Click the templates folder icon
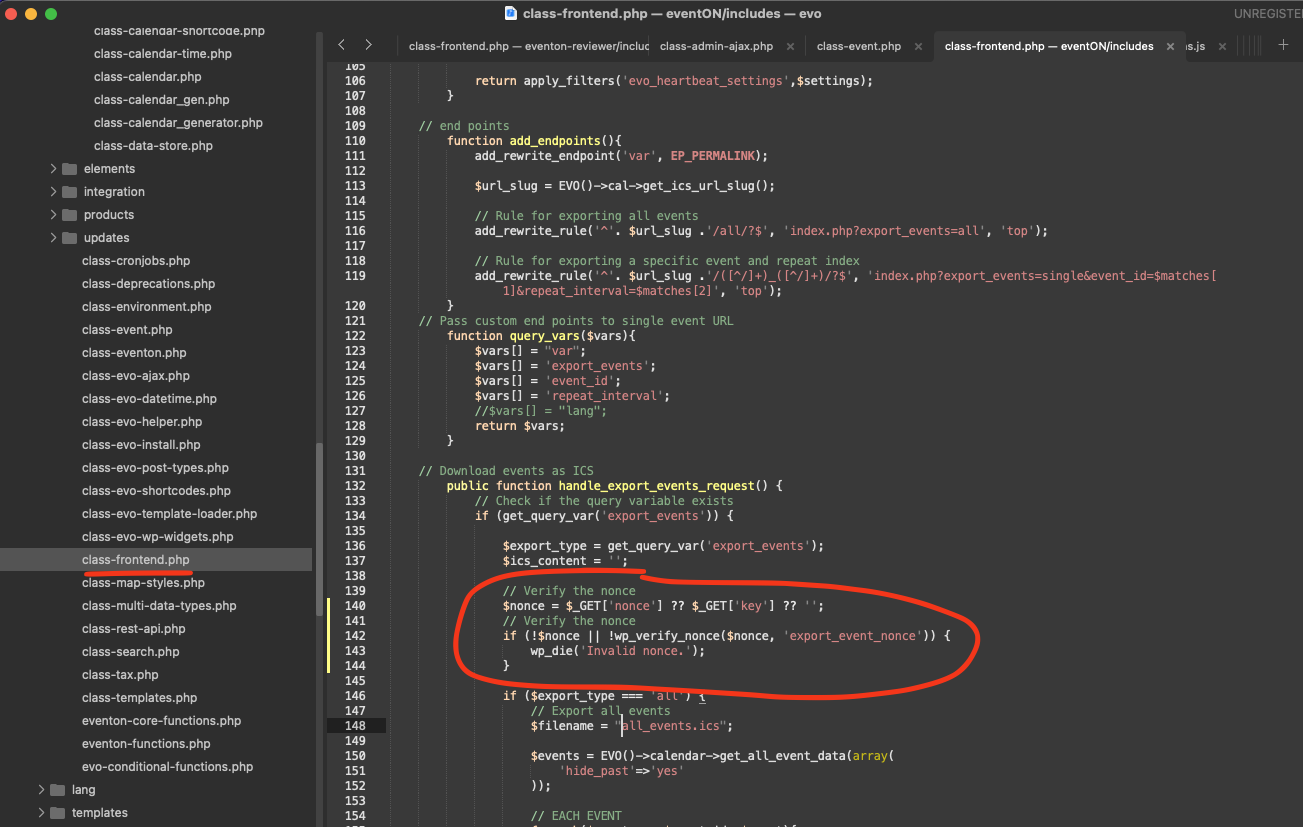The image size is (1303, 827). point(57,813)
